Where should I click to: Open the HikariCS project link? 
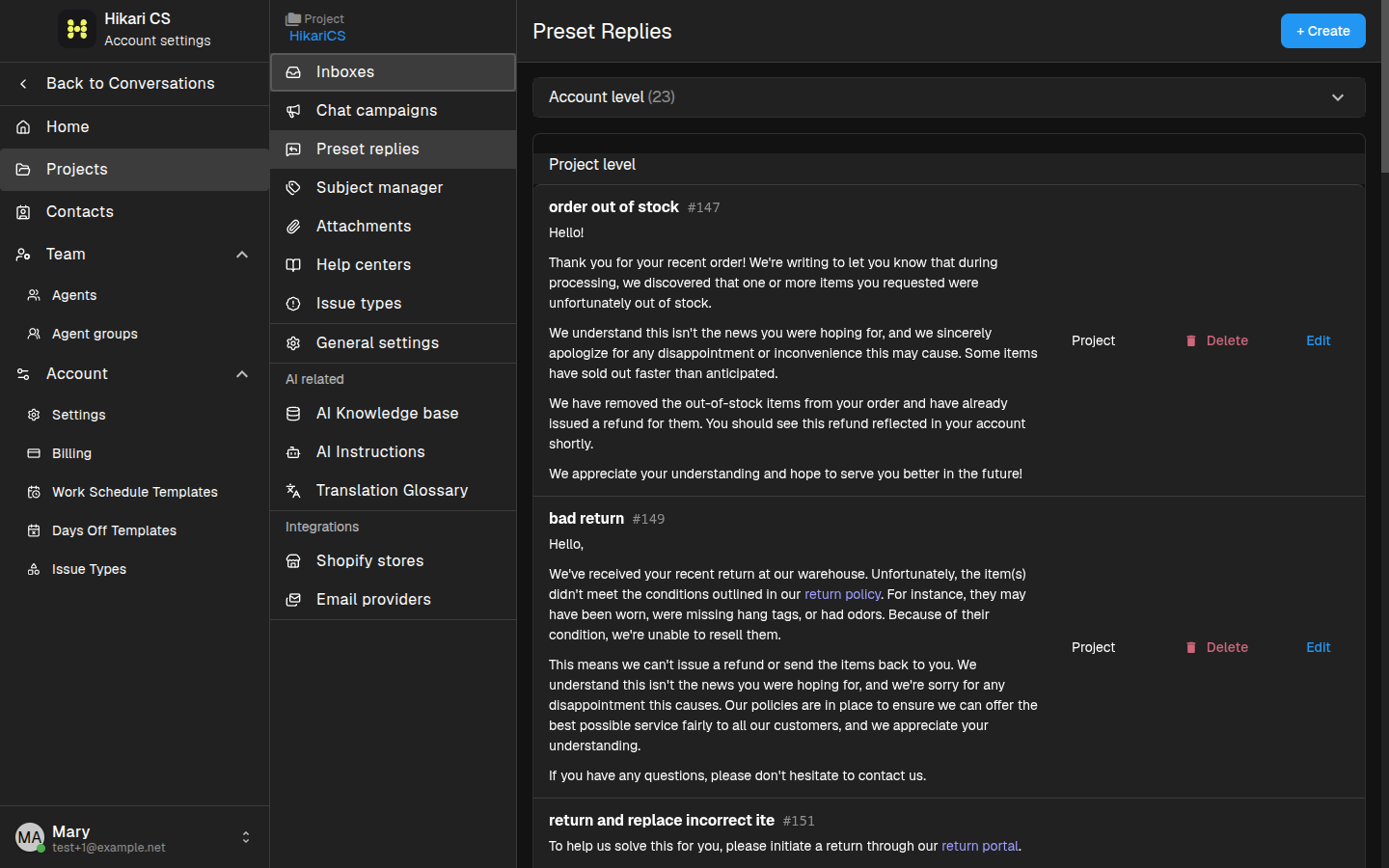pyautogui.click(x=317, y=36)
